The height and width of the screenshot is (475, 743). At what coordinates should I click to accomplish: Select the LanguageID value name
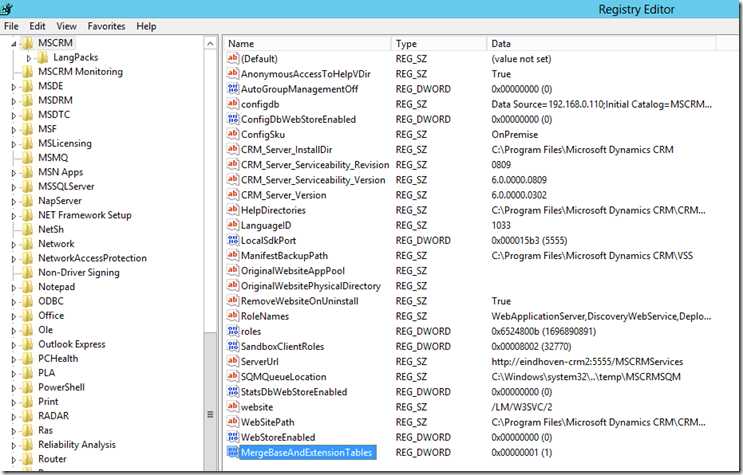[266, 225]
